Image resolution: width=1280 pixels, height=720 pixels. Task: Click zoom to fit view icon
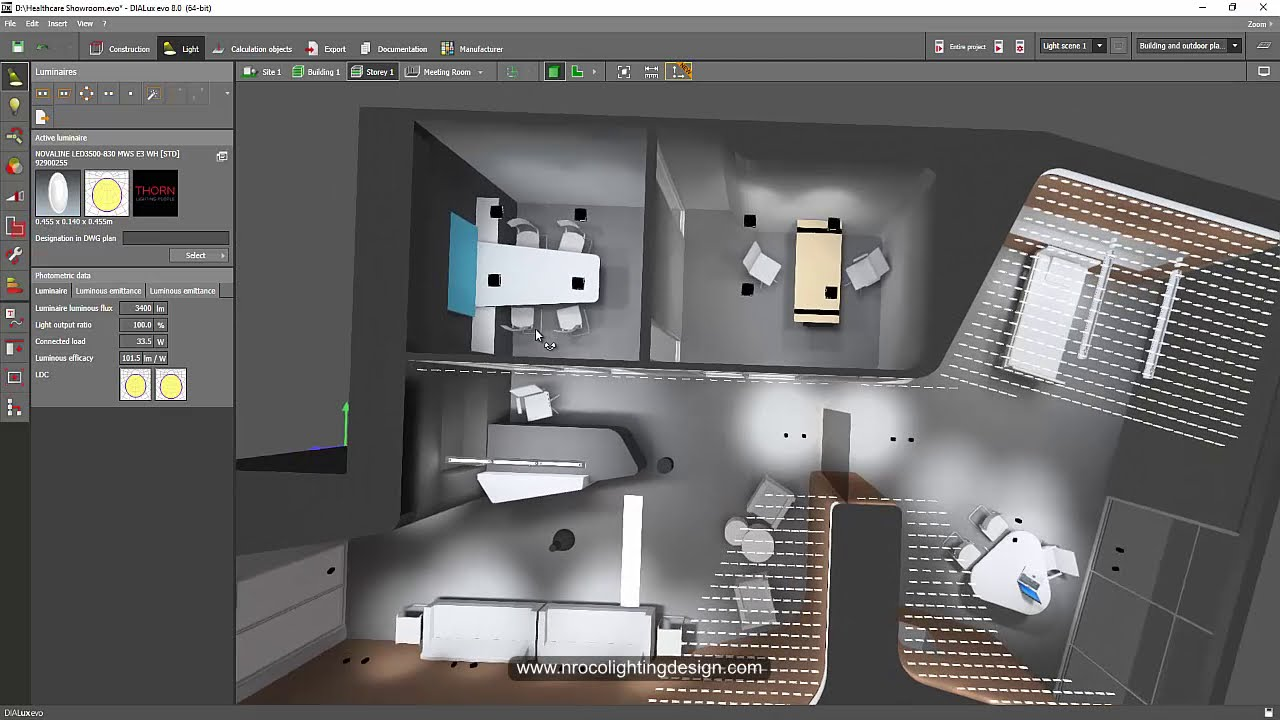tap(624, 72)
